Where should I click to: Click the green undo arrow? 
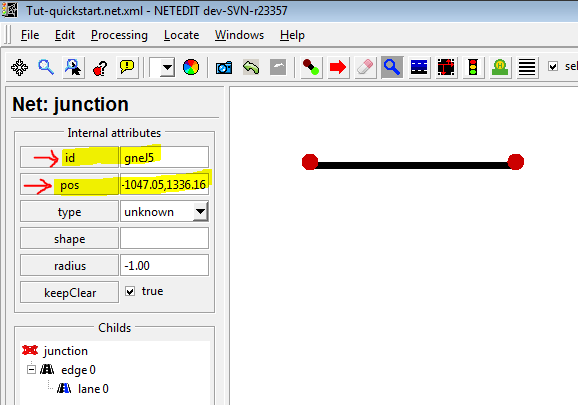(x=251, y=67)
